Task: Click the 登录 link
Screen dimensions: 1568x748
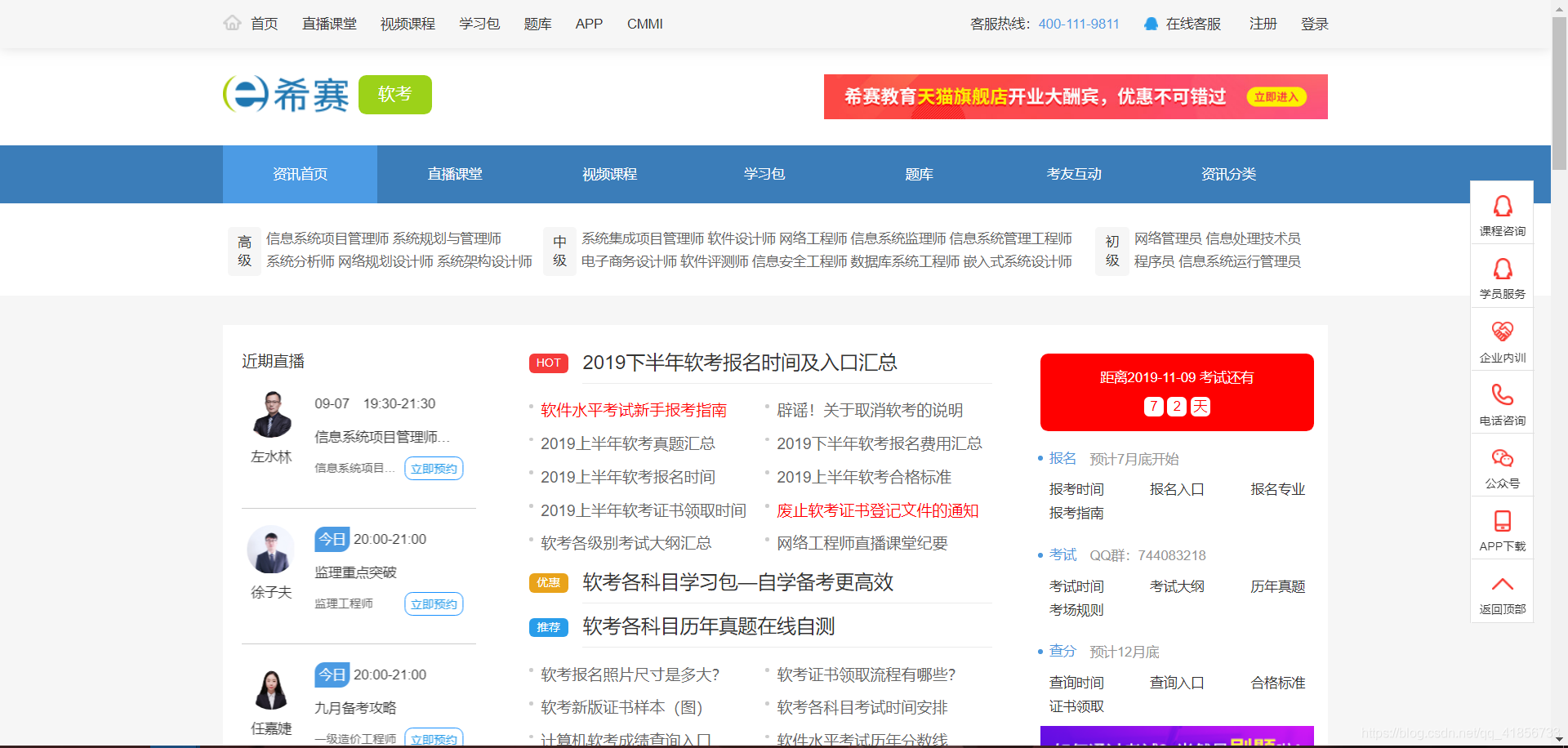Action: point(1315,24)
